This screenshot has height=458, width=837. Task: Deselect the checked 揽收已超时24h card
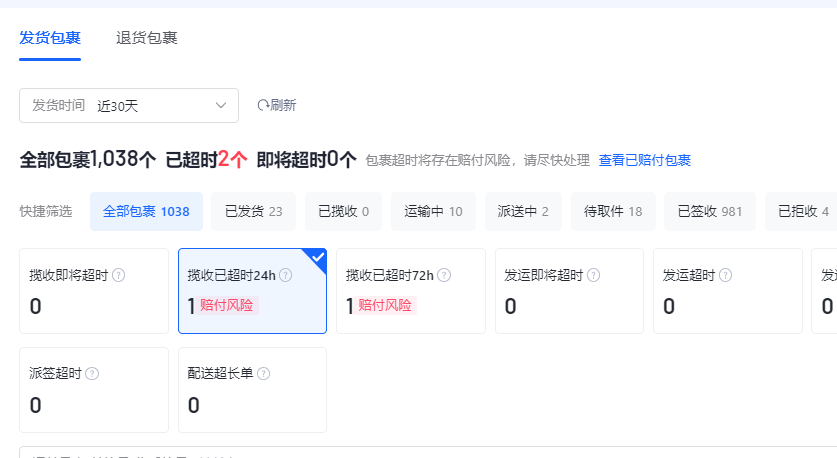pyautogui.click(x=252, y=291)
